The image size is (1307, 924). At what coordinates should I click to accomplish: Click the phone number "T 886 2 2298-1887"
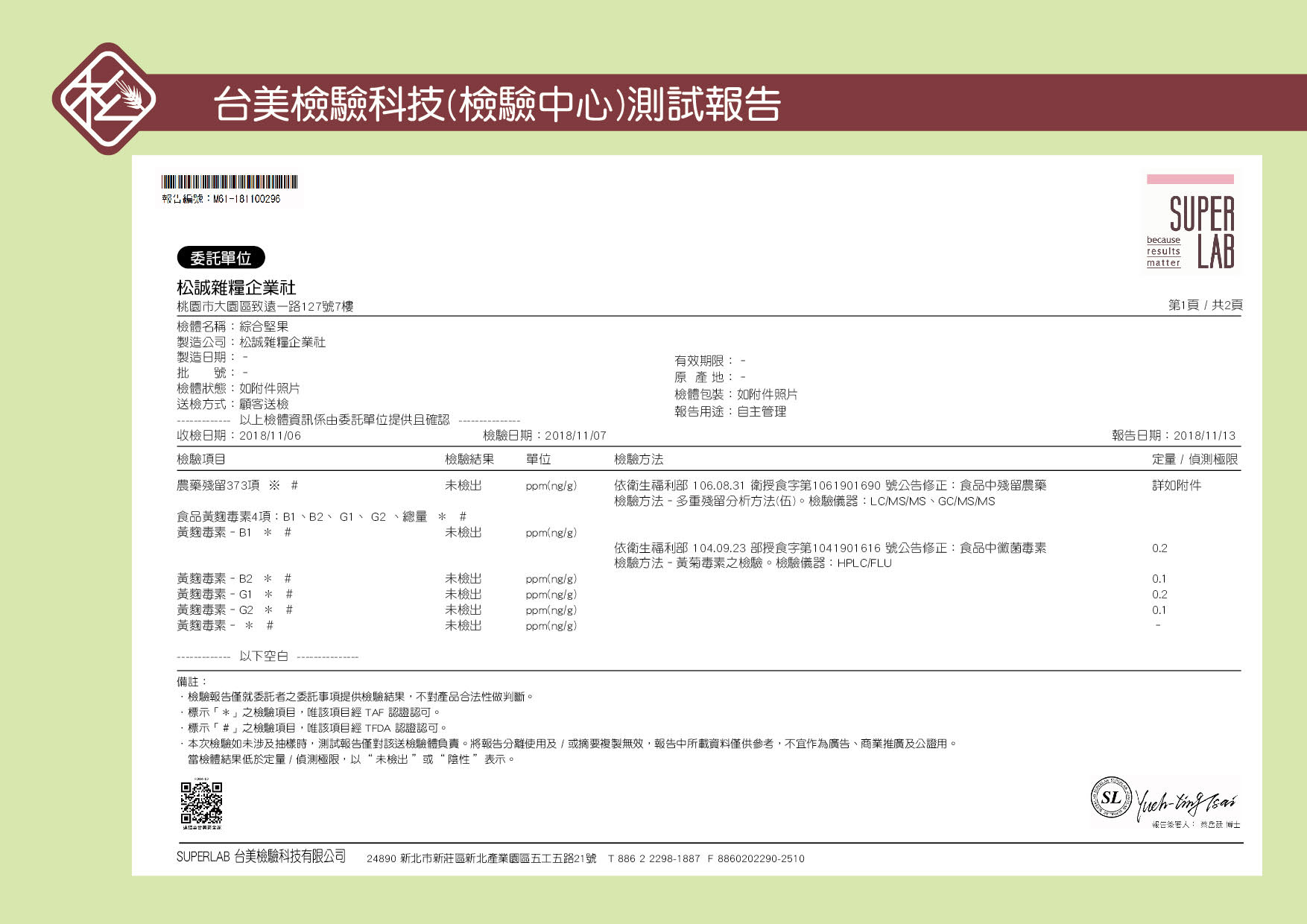pos(654,858)
